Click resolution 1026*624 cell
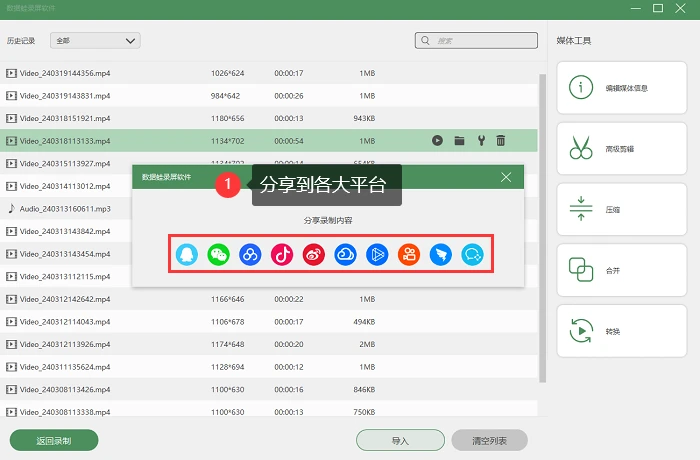 228,73
